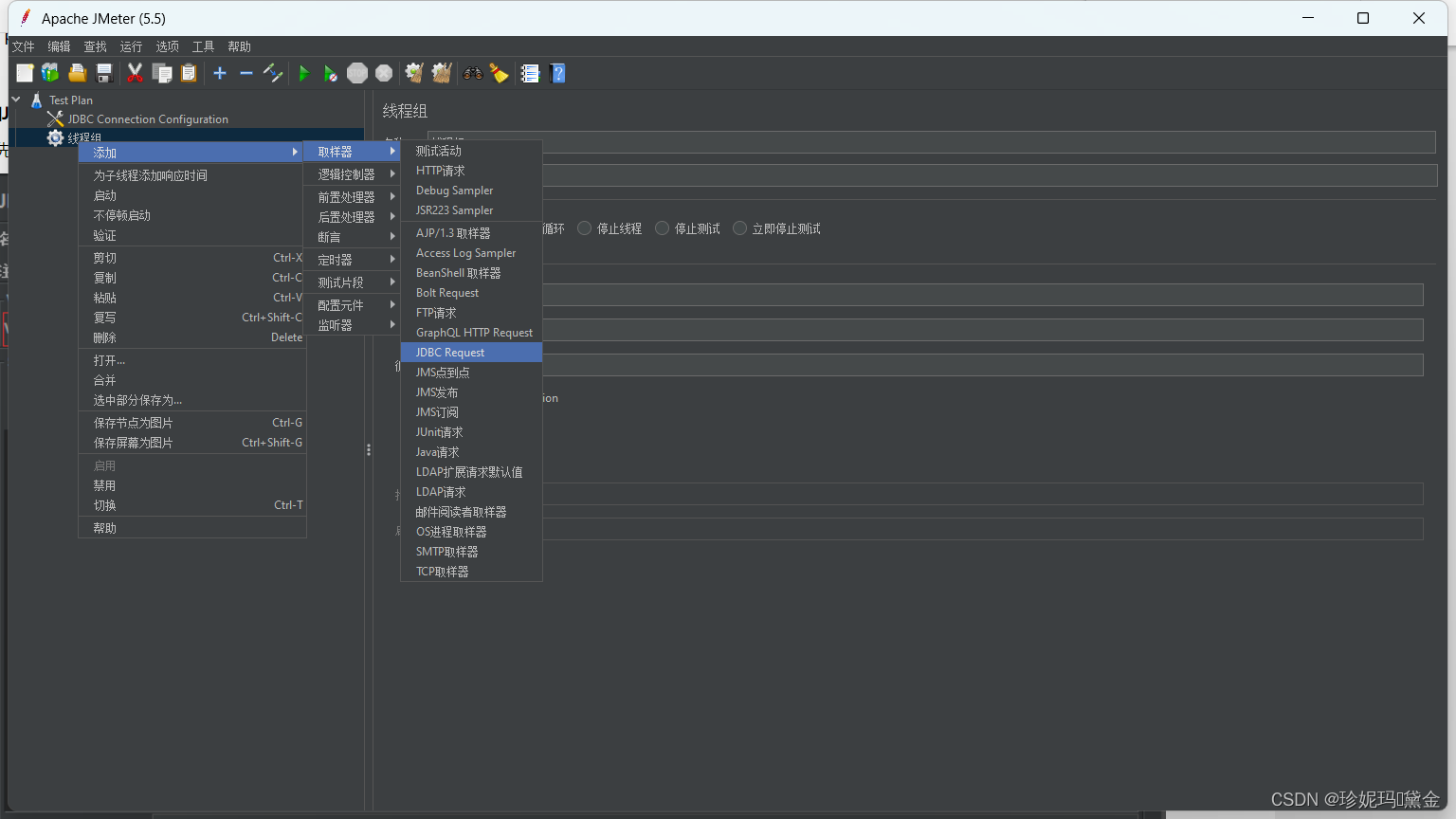
Task: Start the test with green play icon
Action: coord(304,73)
